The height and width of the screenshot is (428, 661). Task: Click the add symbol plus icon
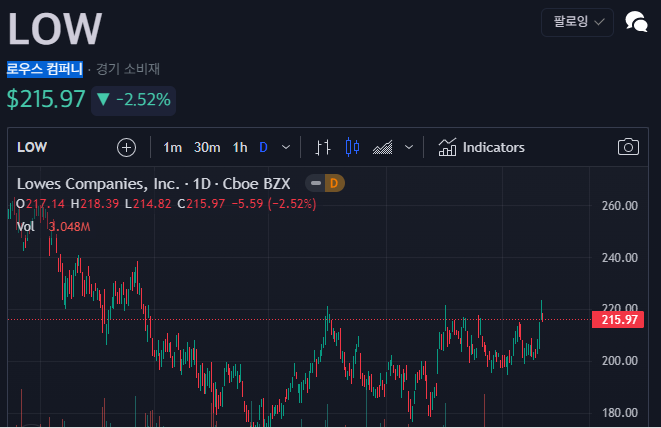126,148
